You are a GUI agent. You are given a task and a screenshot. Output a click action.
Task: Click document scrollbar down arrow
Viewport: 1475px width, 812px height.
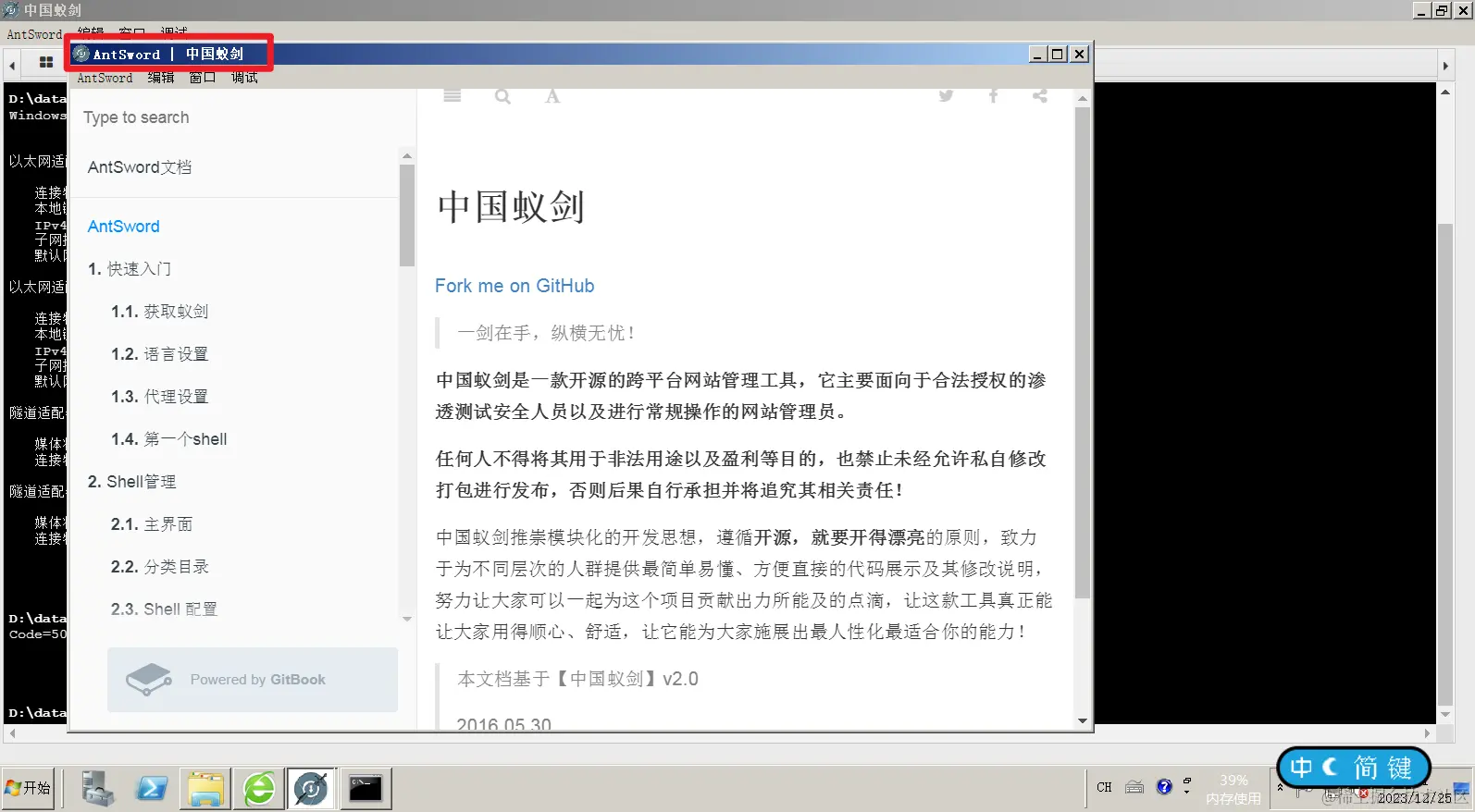1082,721
